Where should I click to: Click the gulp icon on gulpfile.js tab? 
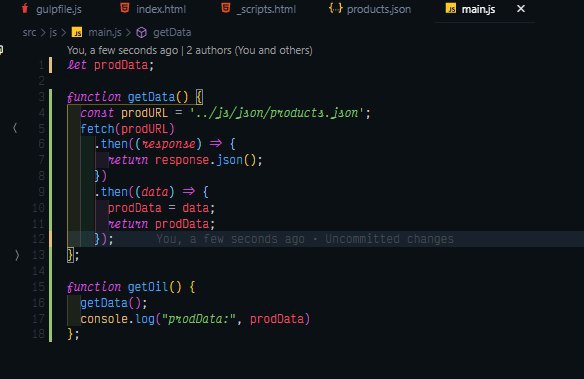tap(25, 8)
